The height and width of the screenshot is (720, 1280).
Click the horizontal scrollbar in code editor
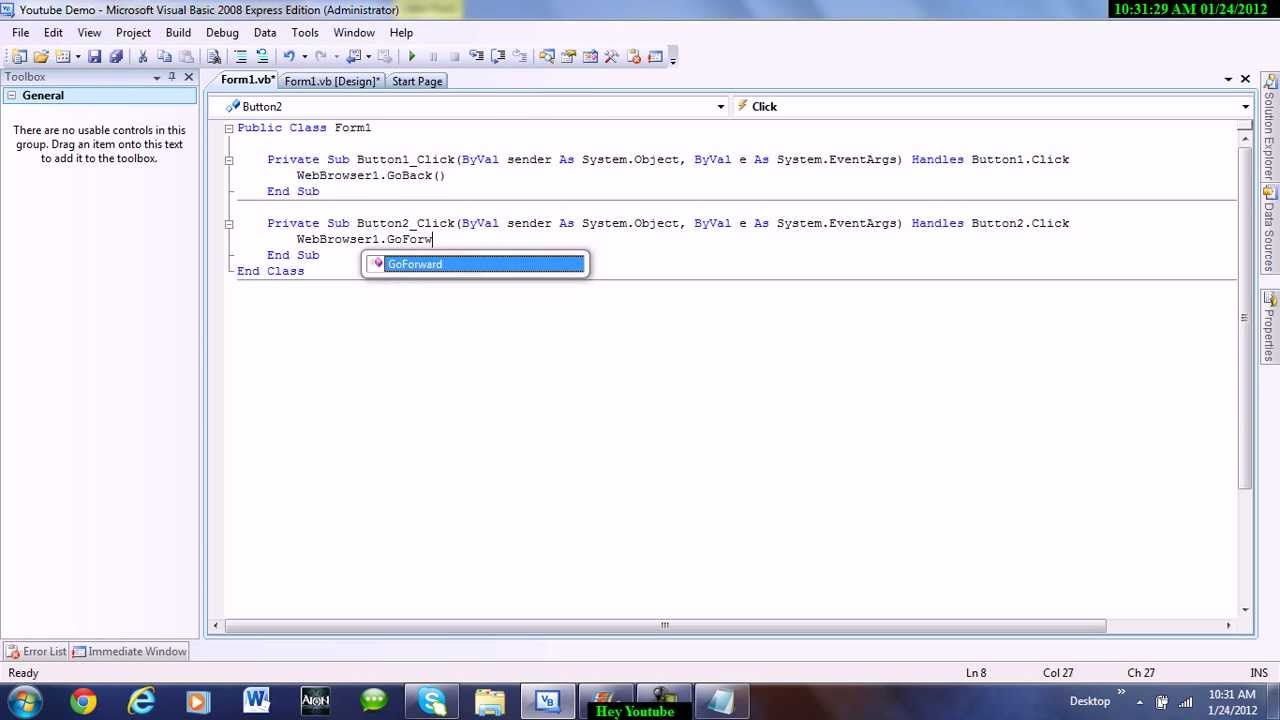pyautogui.click(x=665, y=626)
